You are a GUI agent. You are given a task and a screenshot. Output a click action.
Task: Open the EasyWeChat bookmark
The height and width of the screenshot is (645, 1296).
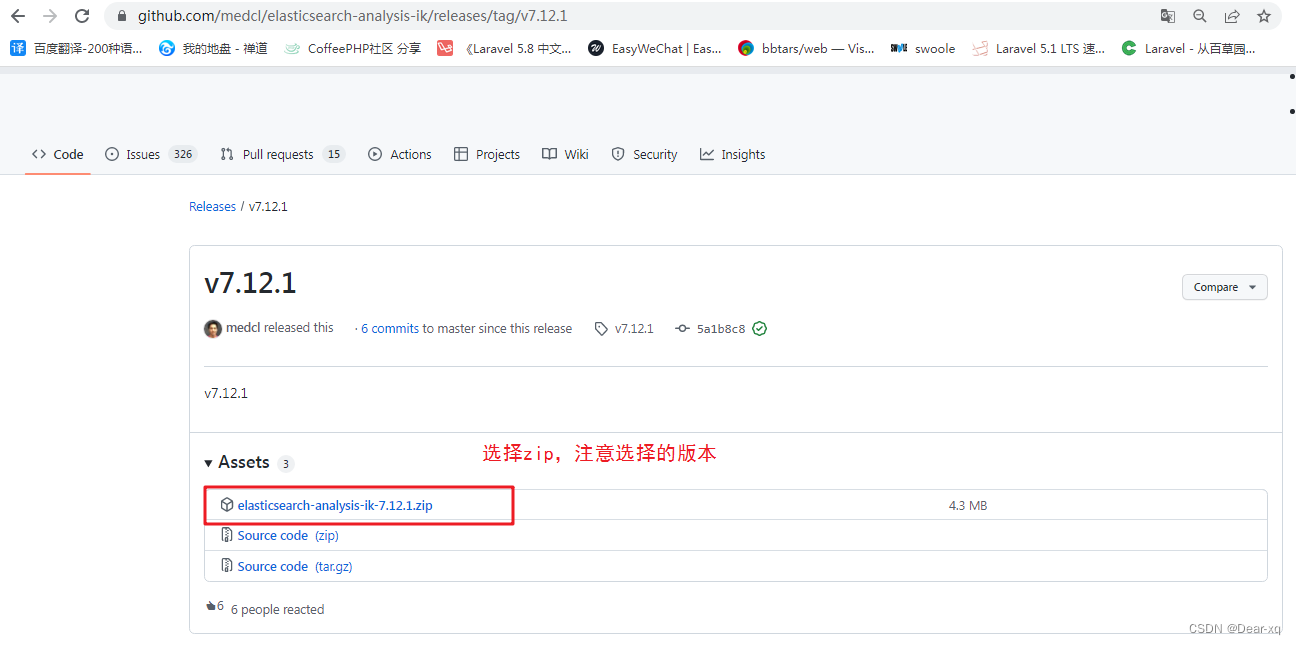[x=655, y=48]
